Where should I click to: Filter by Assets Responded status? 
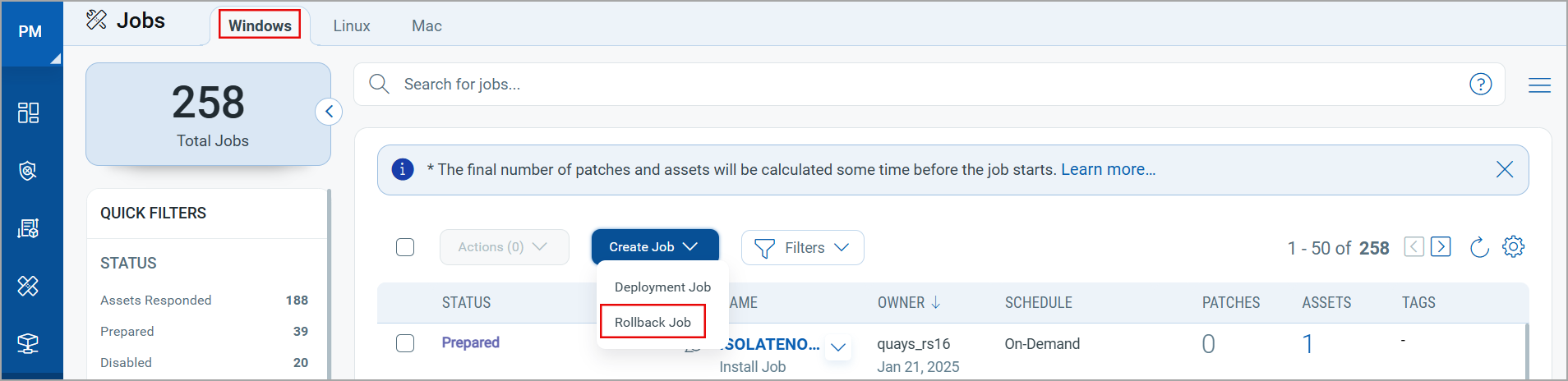click(x=204, y=301)
